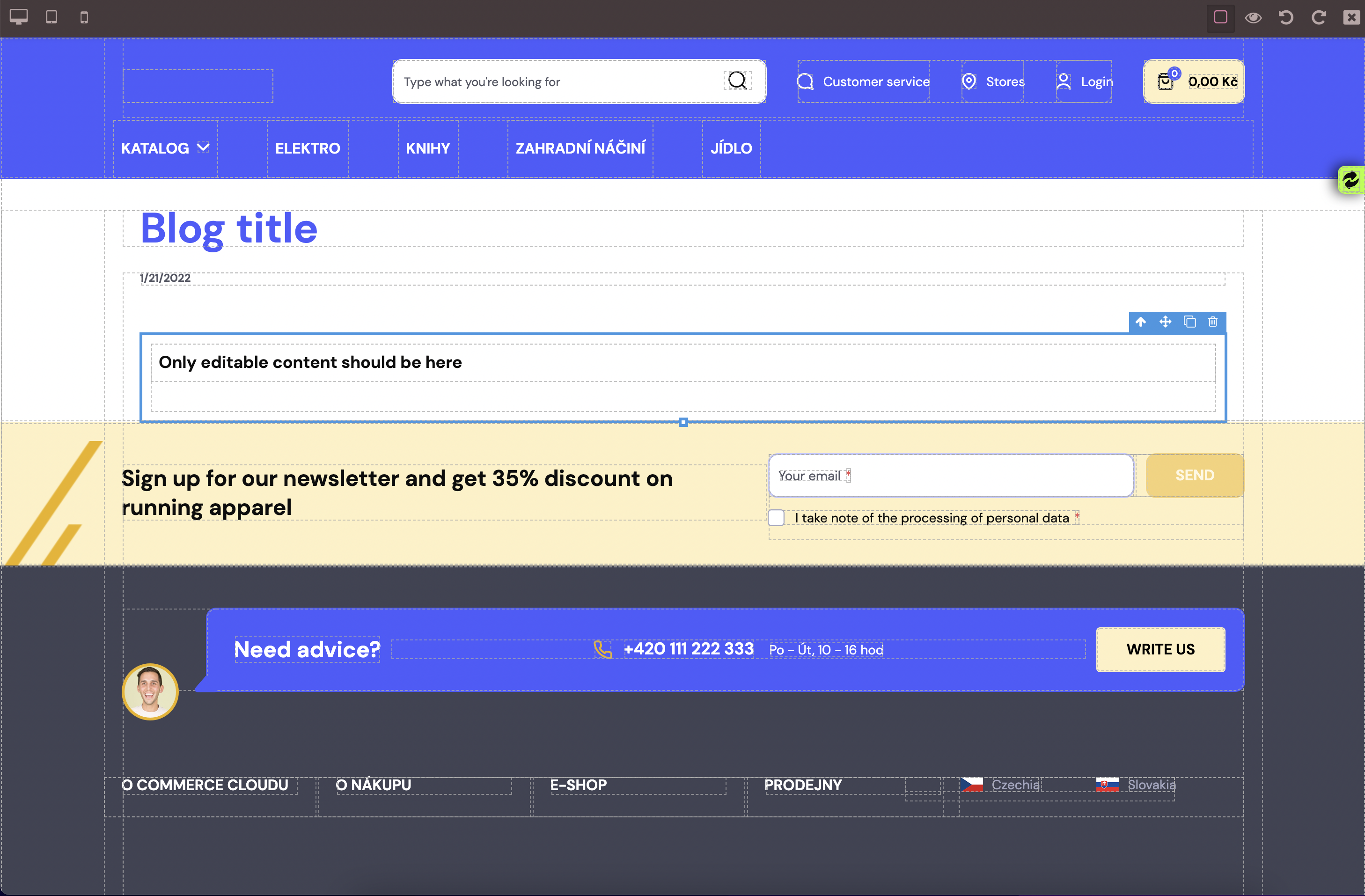Click the move handle of selected block
This screenshot has width=1365, height=896.
click(1165, 322)
